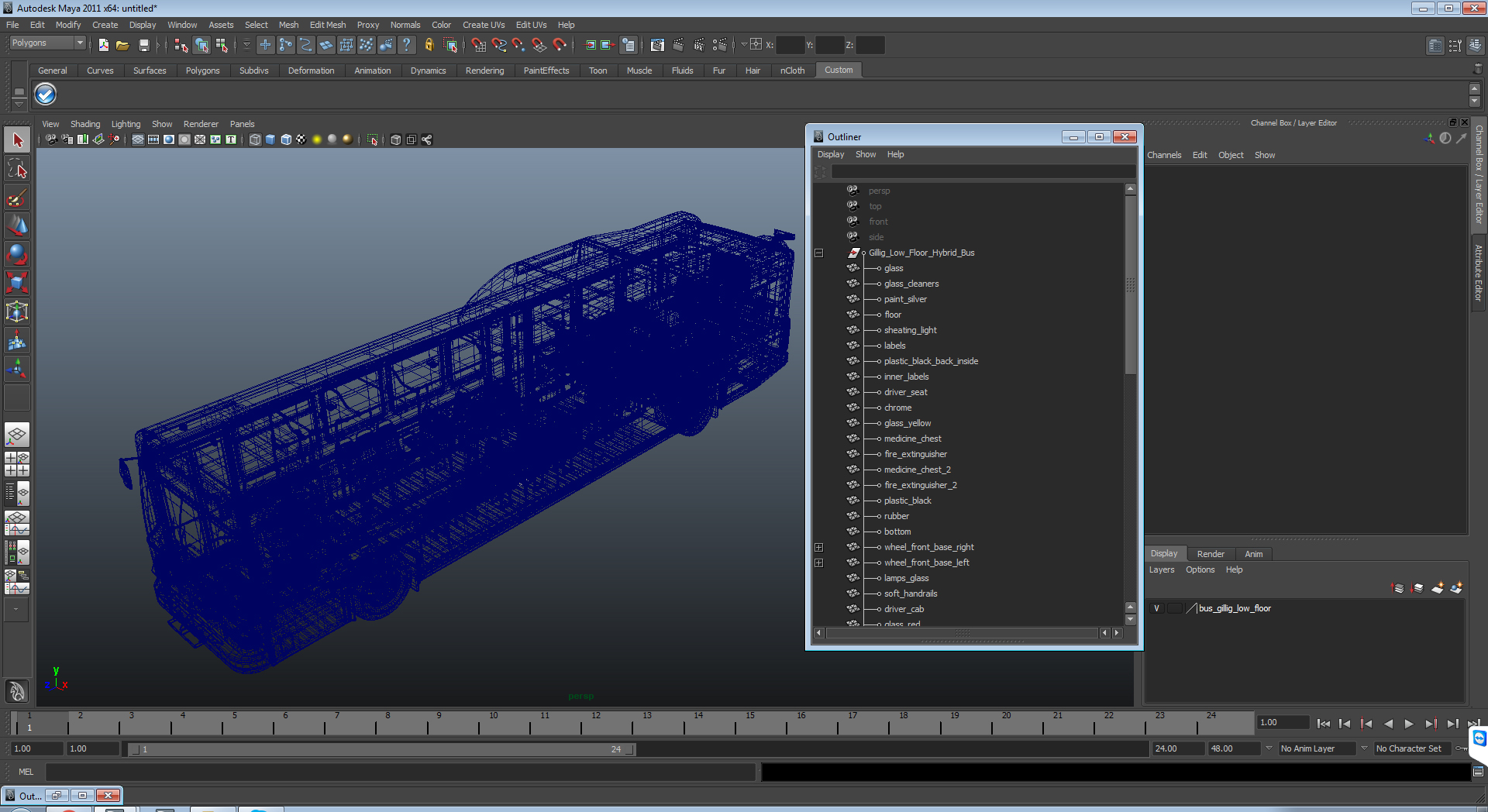Pick the red Scale tool icon
Image resolution: width=1488 pixels, height=812 pixels.
pos(17,283)
